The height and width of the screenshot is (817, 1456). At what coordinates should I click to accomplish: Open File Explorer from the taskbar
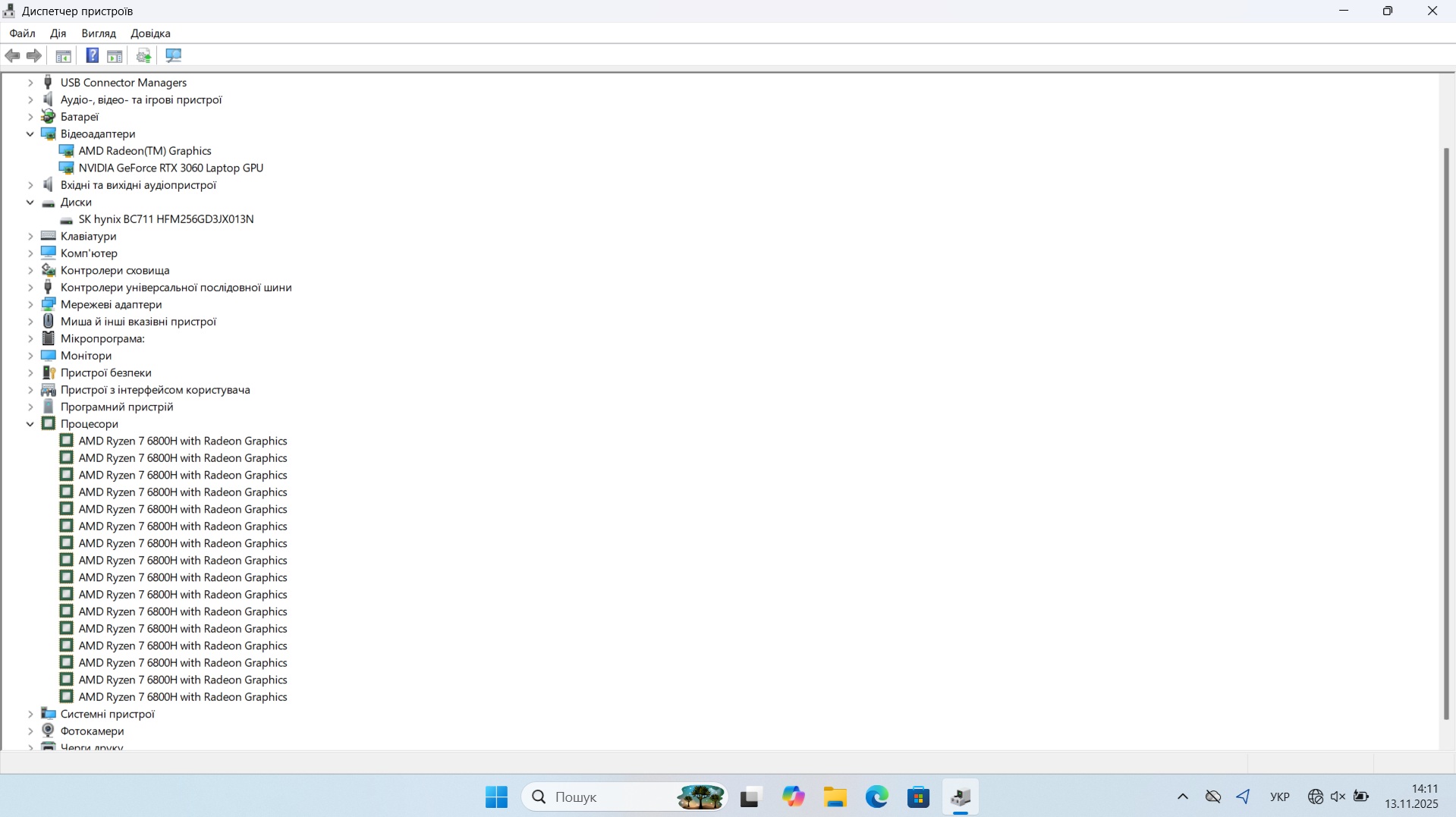click(835, 797)
